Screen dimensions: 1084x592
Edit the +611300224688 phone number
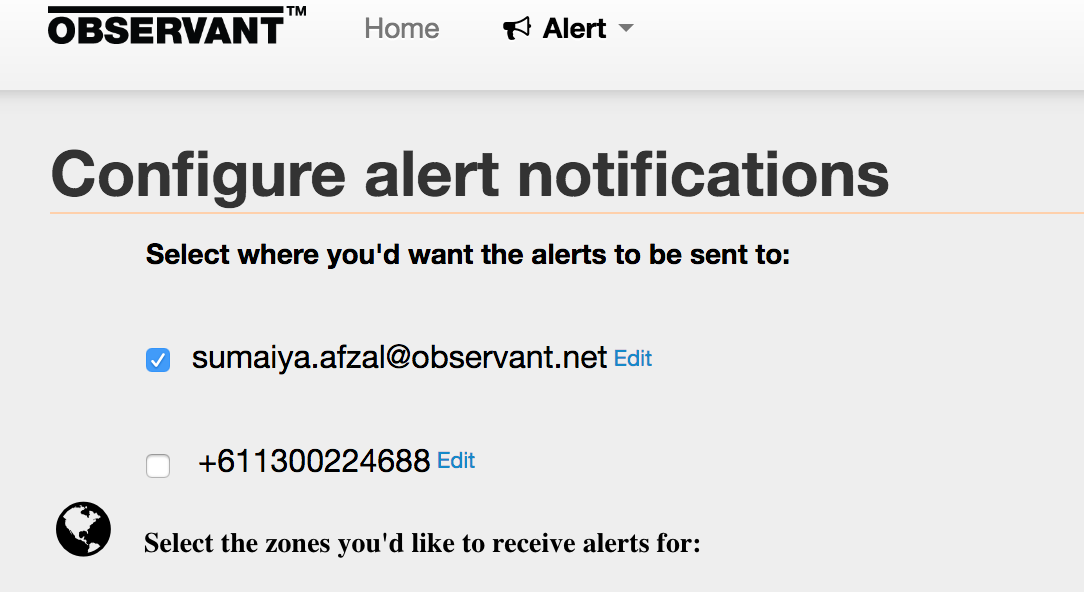click(x=456, y=460)
